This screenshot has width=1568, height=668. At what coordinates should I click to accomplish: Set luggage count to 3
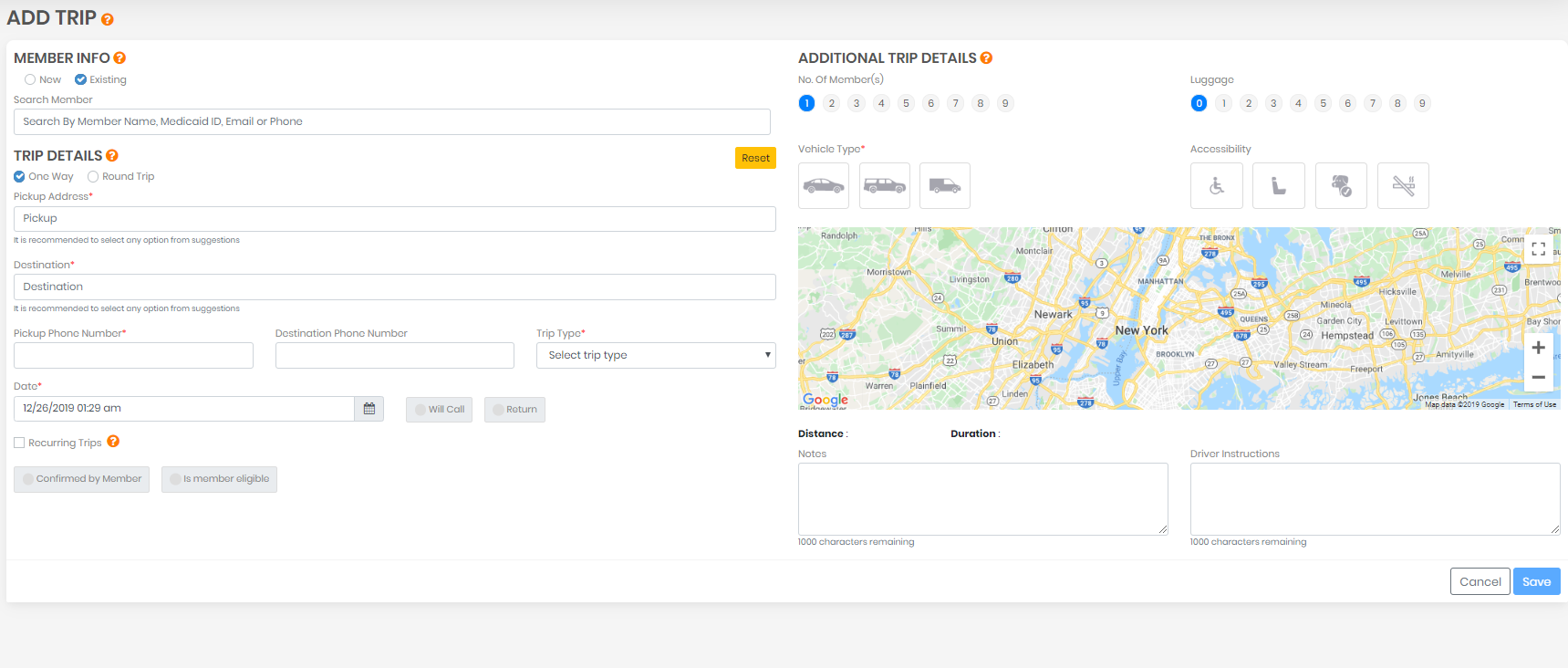point(1273,104)
